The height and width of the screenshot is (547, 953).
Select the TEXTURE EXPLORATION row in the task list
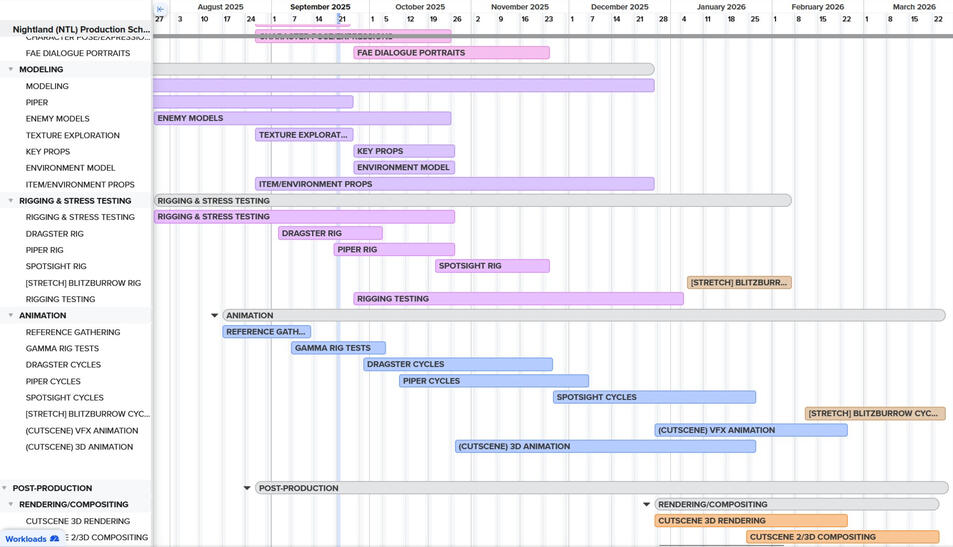(72, 136)
